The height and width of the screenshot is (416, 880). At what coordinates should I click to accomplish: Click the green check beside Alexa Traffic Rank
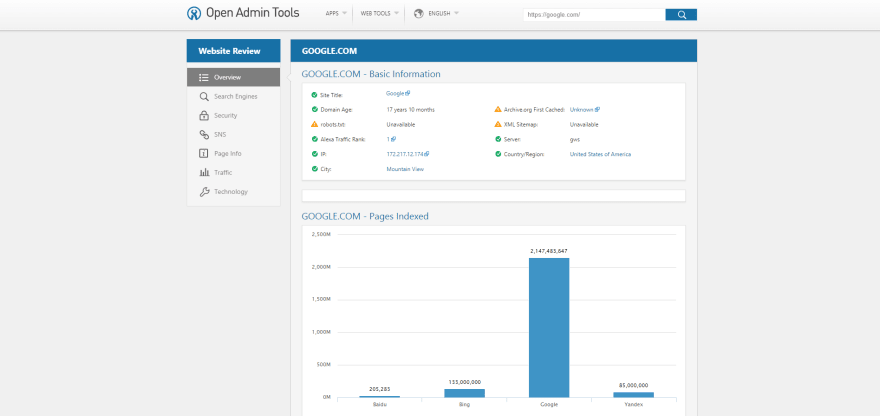tap(314, 139)
